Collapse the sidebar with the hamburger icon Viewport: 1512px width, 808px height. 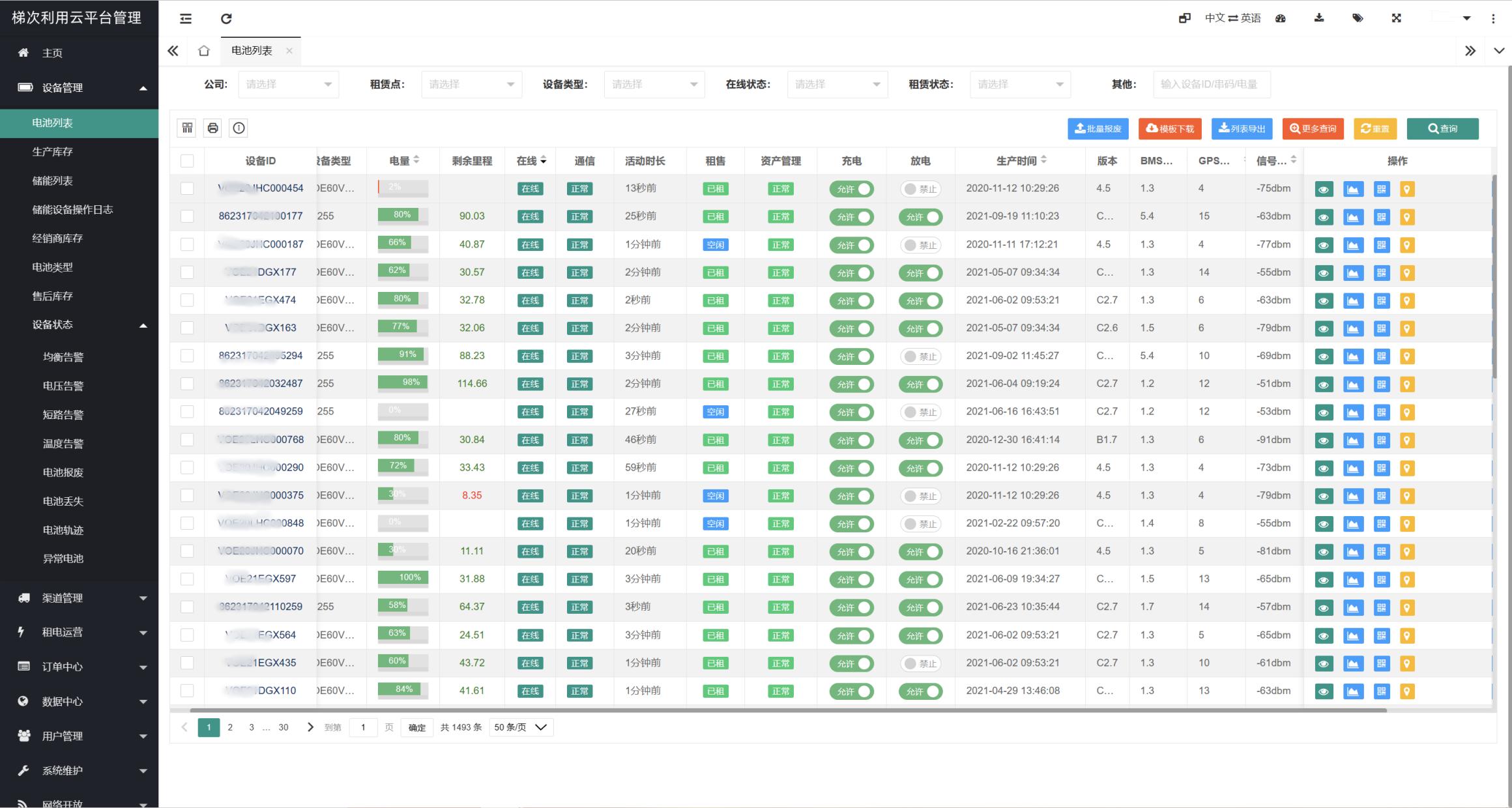[x=186, y=19]
